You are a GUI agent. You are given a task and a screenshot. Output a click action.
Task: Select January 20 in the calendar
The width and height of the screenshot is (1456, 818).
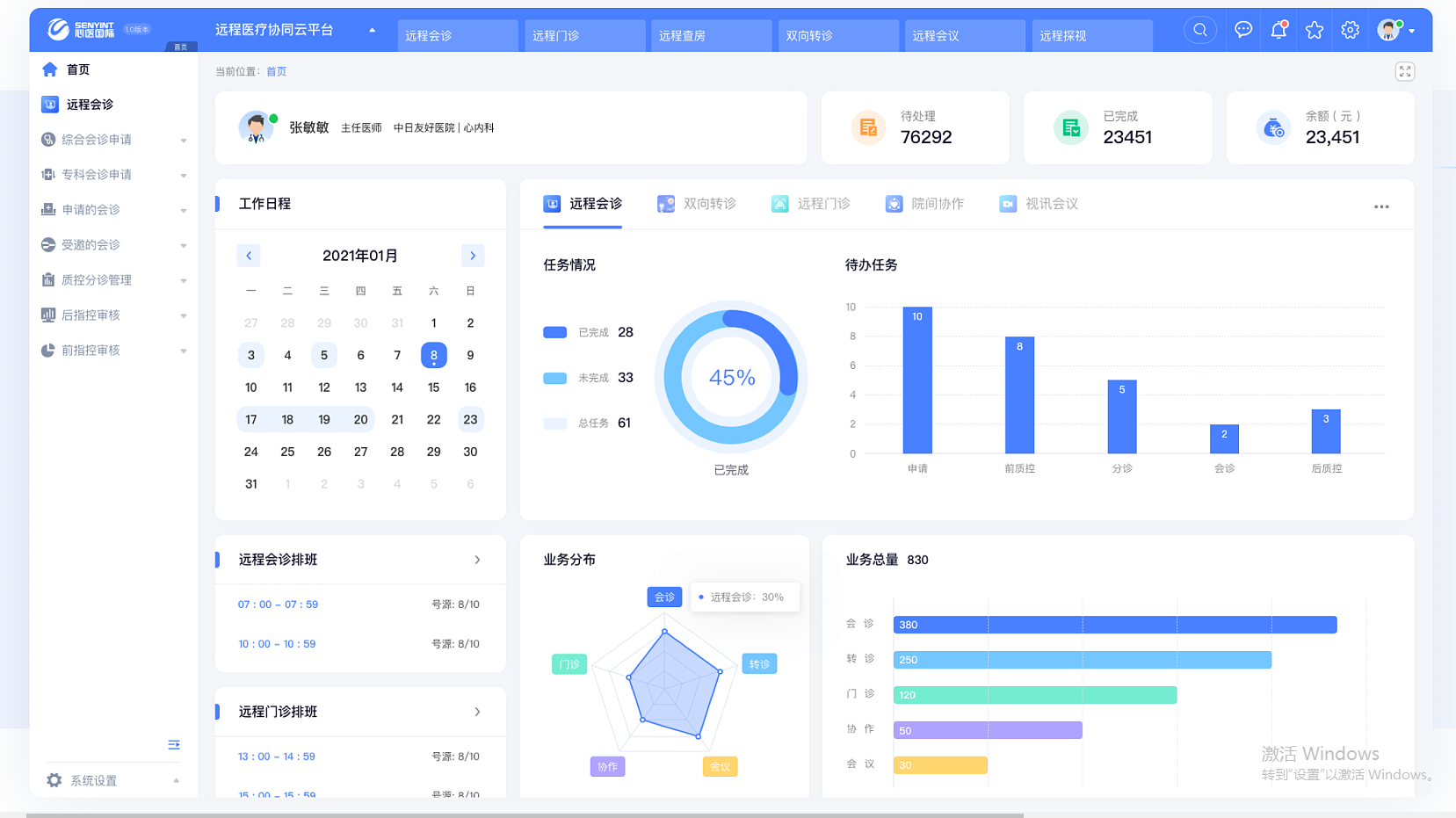360,420
